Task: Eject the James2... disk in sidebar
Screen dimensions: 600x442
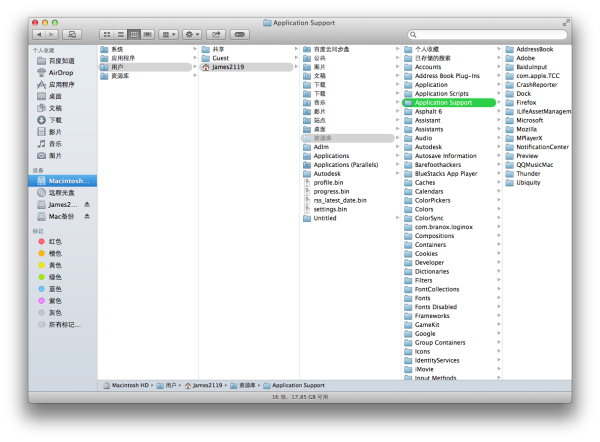Action: point(86,204)
